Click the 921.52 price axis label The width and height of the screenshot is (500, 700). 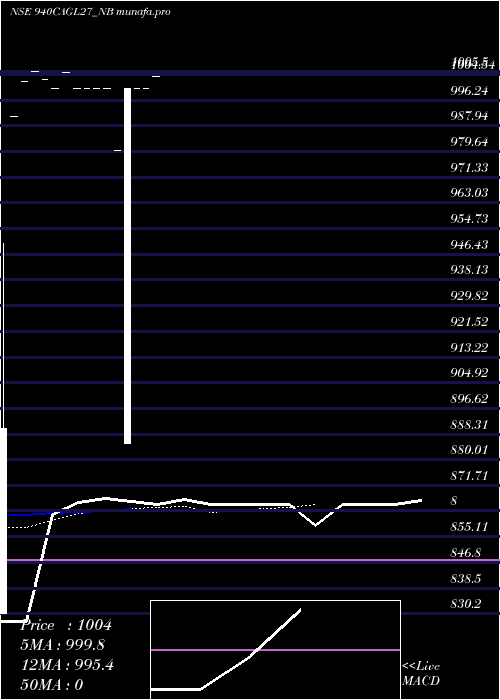[469, 322]
